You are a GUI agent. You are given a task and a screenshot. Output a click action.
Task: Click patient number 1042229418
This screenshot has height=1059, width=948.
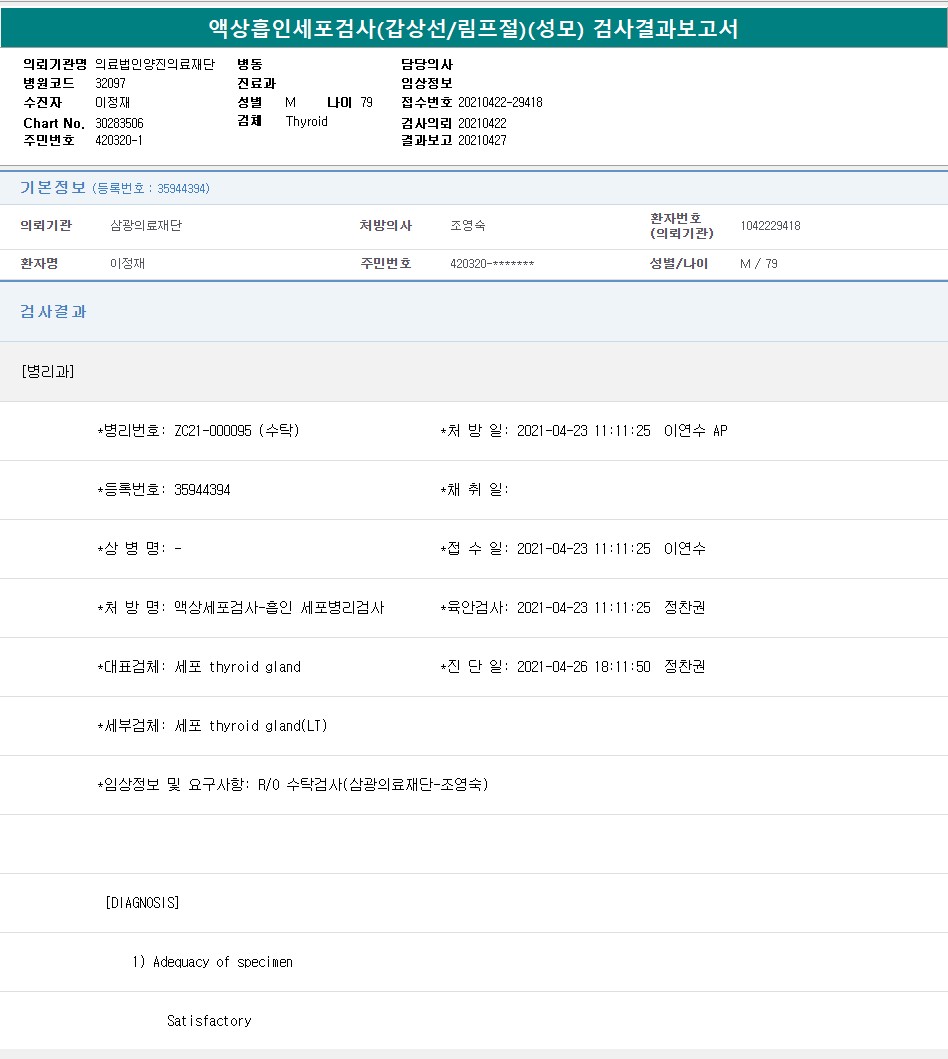(770, 226)
